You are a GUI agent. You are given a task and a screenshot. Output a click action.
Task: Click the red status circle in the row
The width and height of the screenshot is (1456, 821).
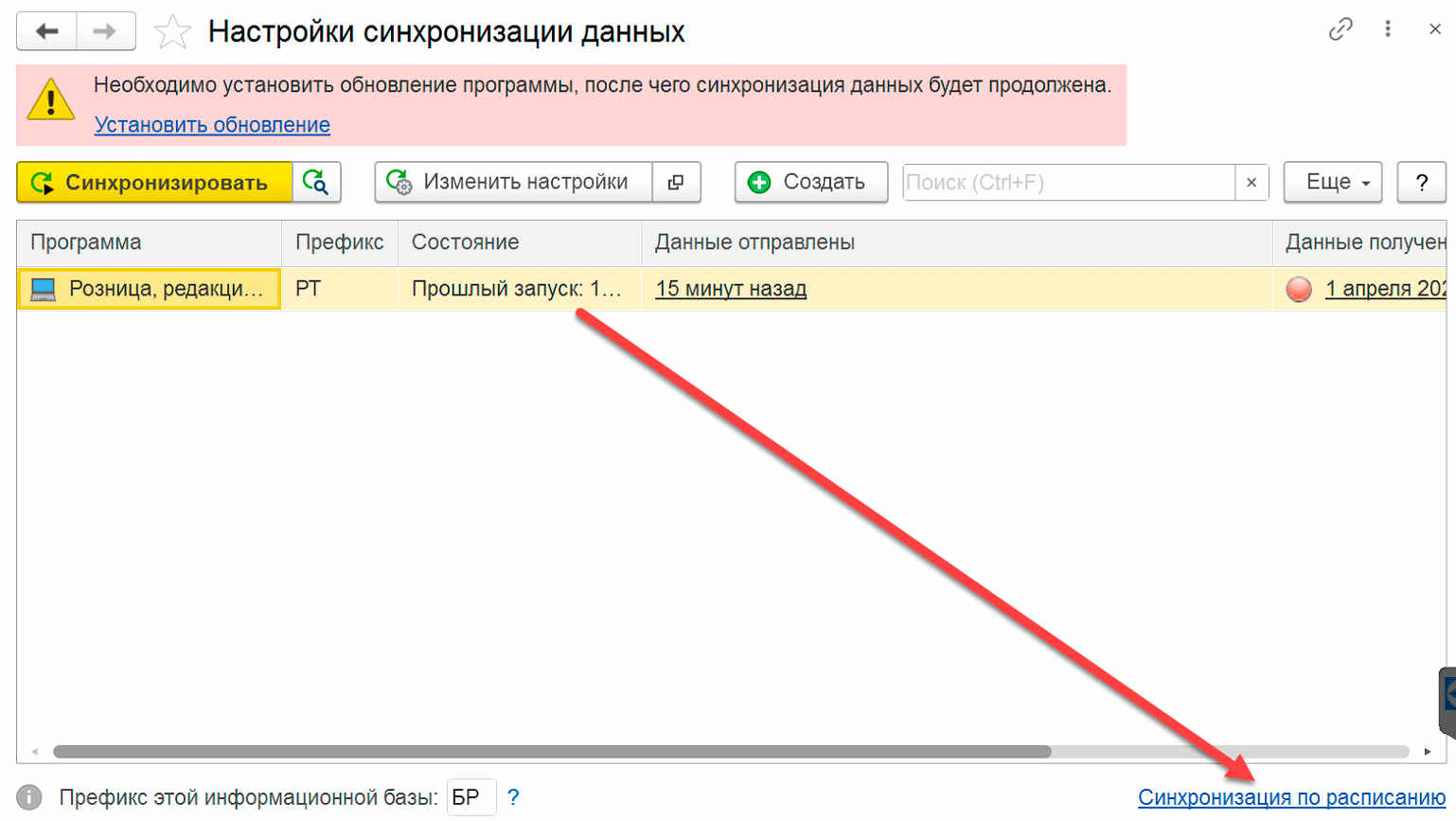tap(1299, 289)
